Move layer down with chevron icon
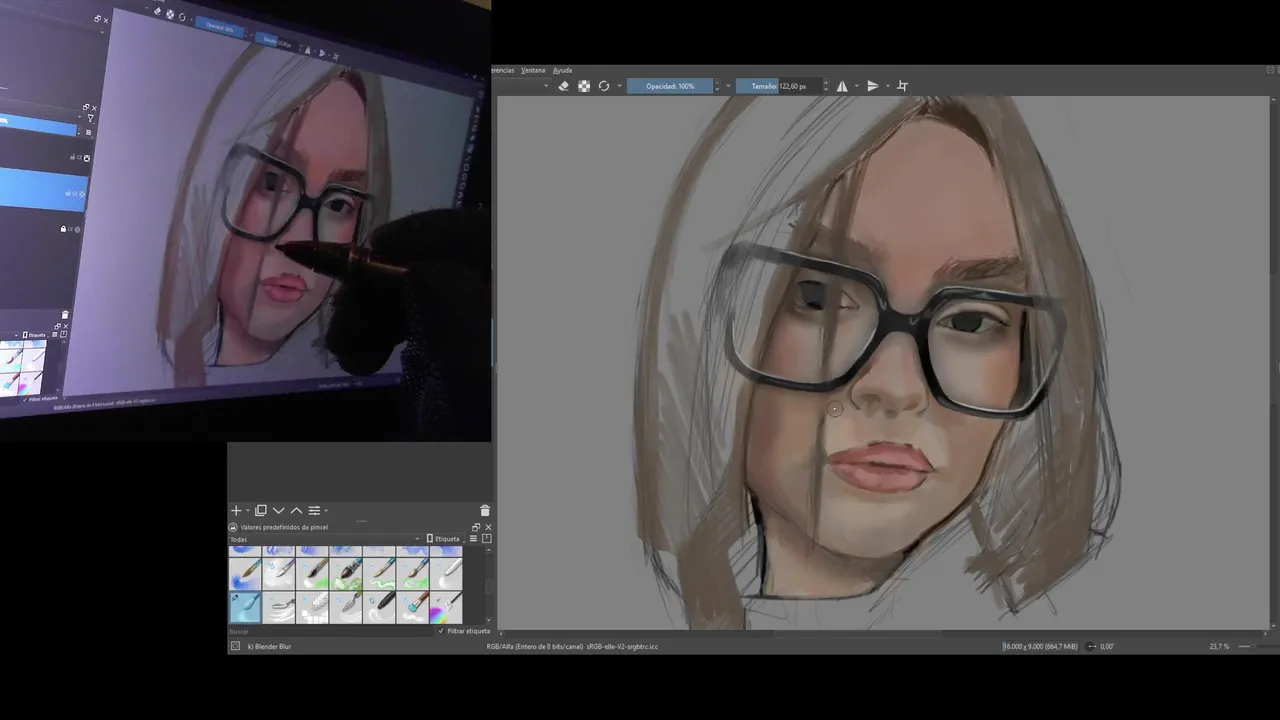This screenshot has height=720, width=1280. point(279,510)
